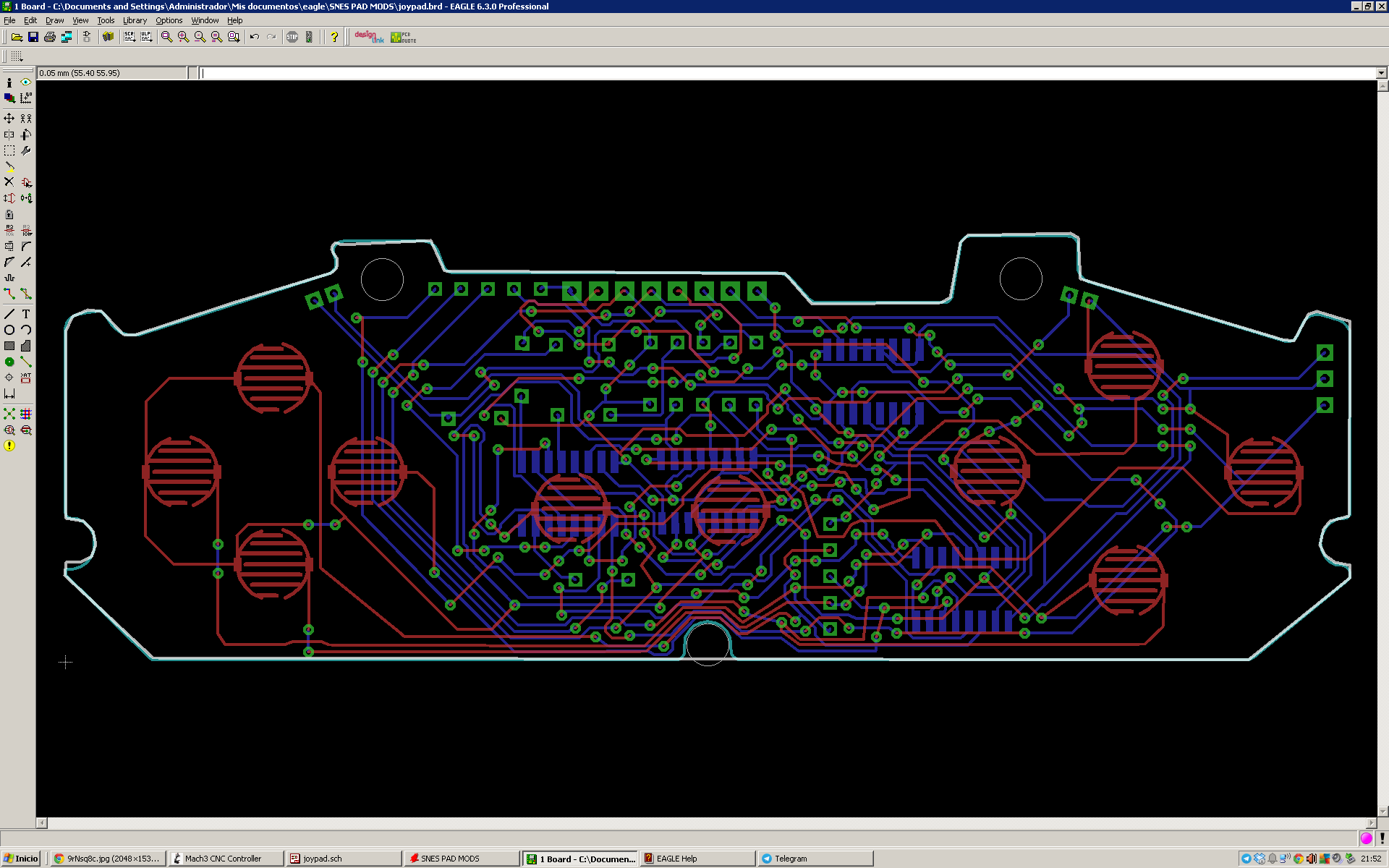
Task: Click the Ratsnest tool icon
Action: tap(9, 414)
